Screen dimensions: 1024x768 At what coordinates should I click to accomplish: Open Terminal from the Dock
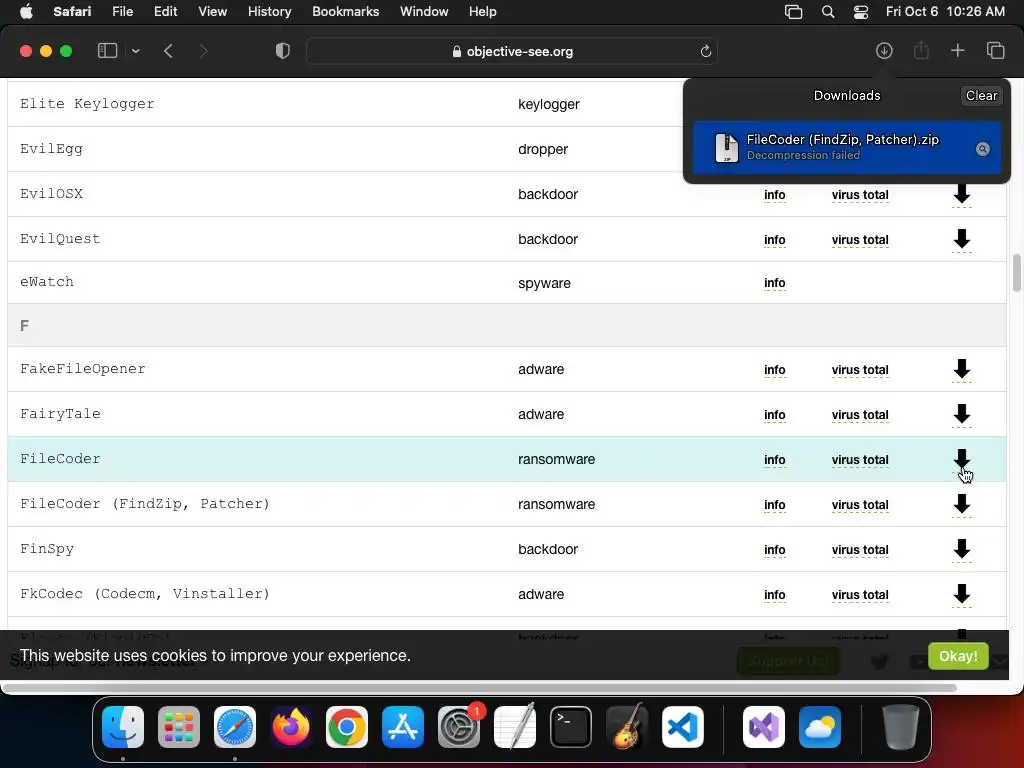(x=571, y=727)
